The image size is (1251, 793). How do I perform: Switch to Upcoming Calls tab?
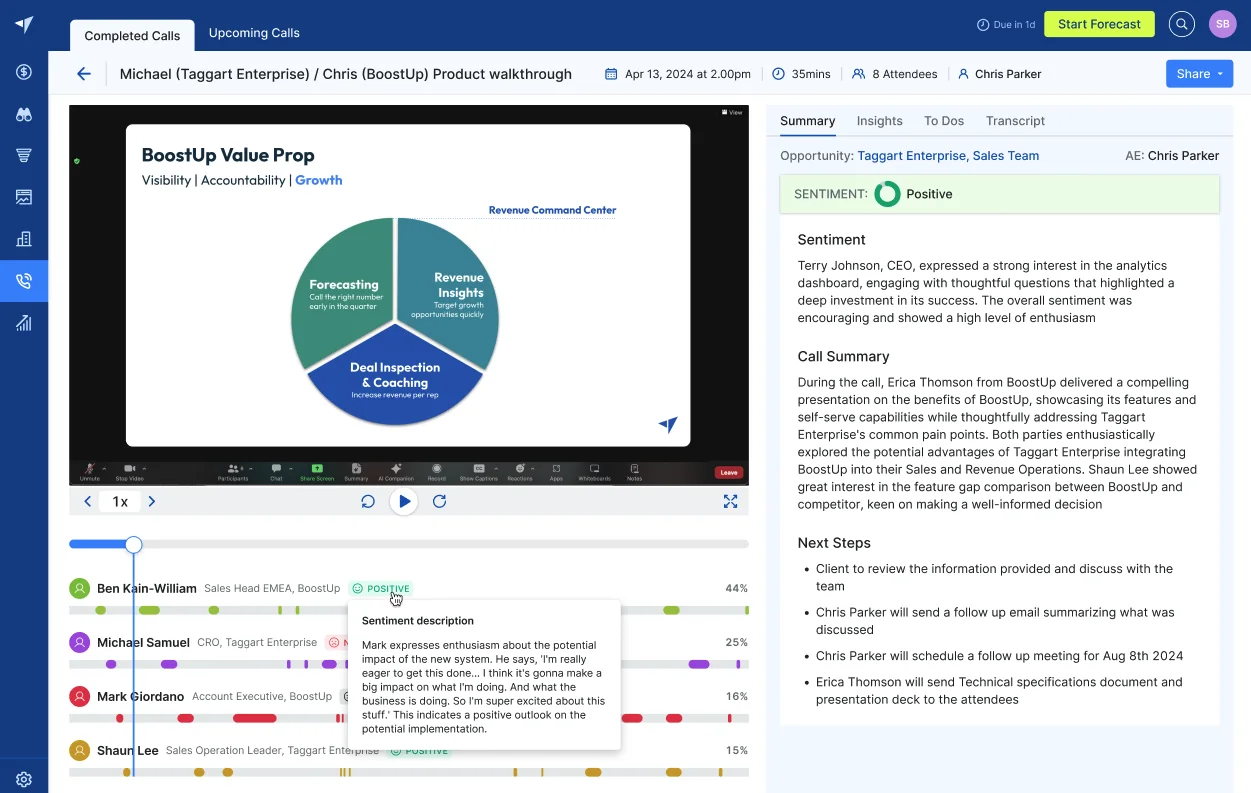(x=254, y=33)
